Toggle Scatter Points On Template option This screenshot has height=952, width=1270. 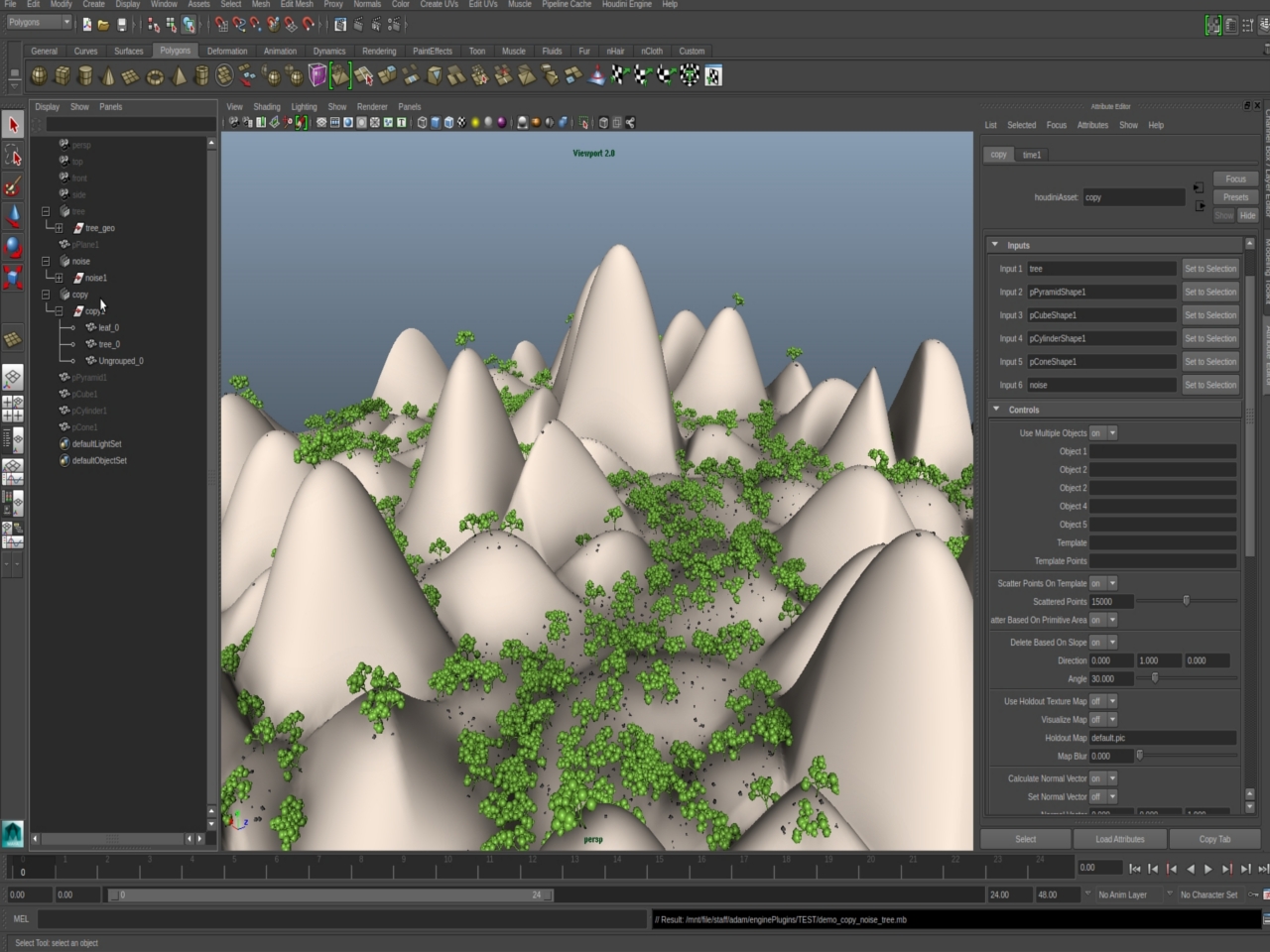tap(1104, 583)
